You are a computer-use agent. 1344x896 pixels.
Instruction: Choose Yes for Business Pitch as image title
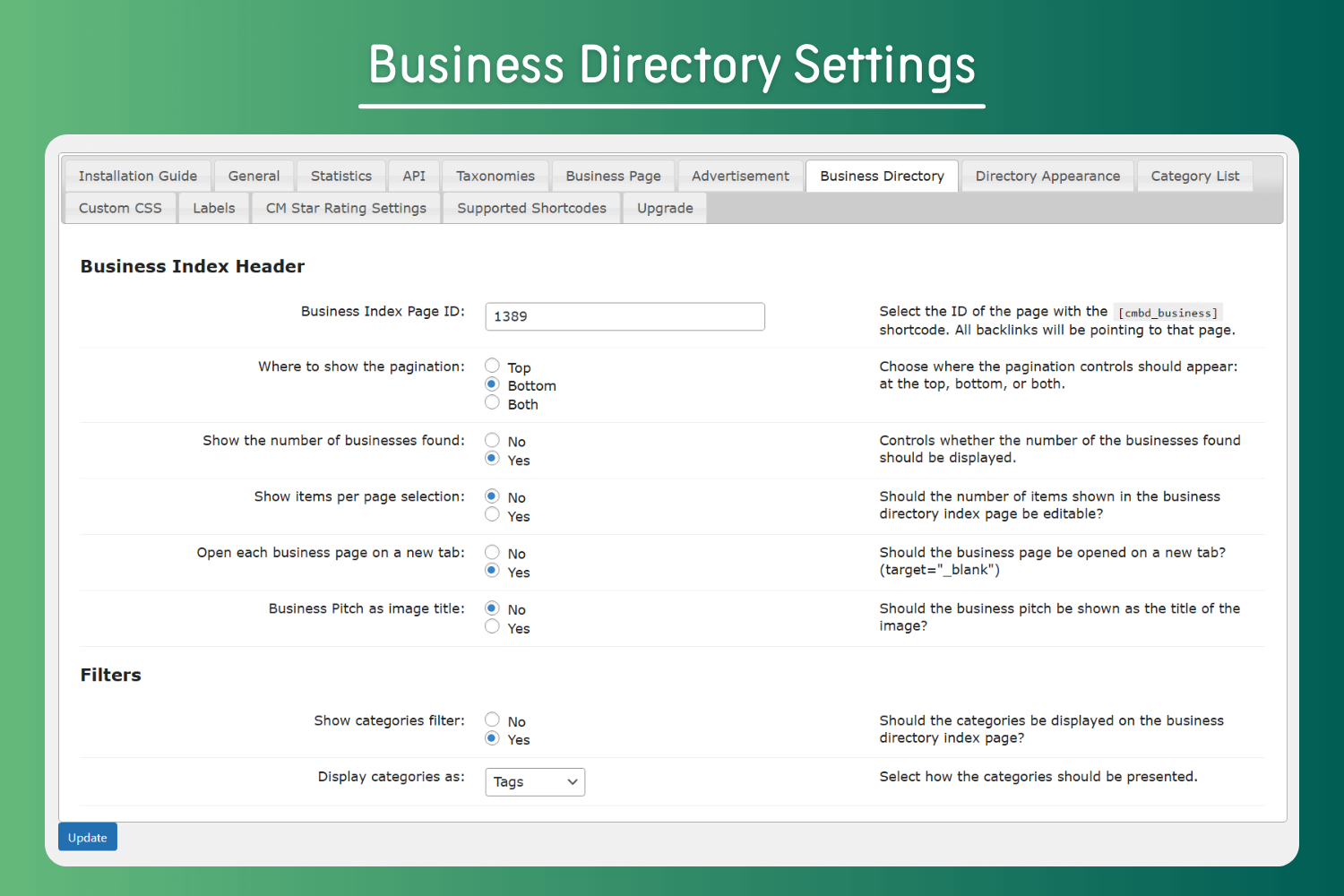[x=492, y=627]
